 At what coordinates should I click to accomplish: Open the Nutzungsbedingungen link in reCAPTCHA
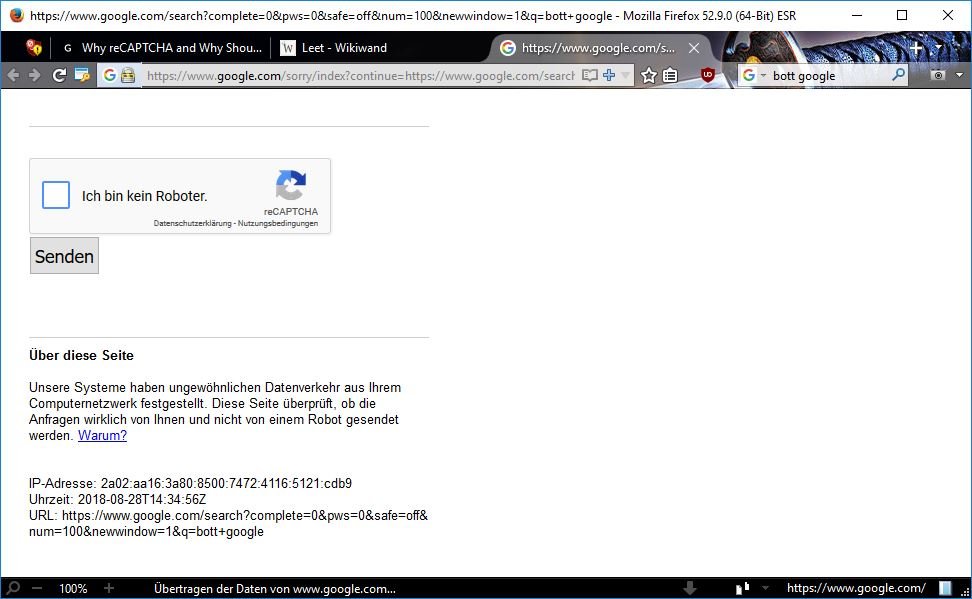point(278,223)
